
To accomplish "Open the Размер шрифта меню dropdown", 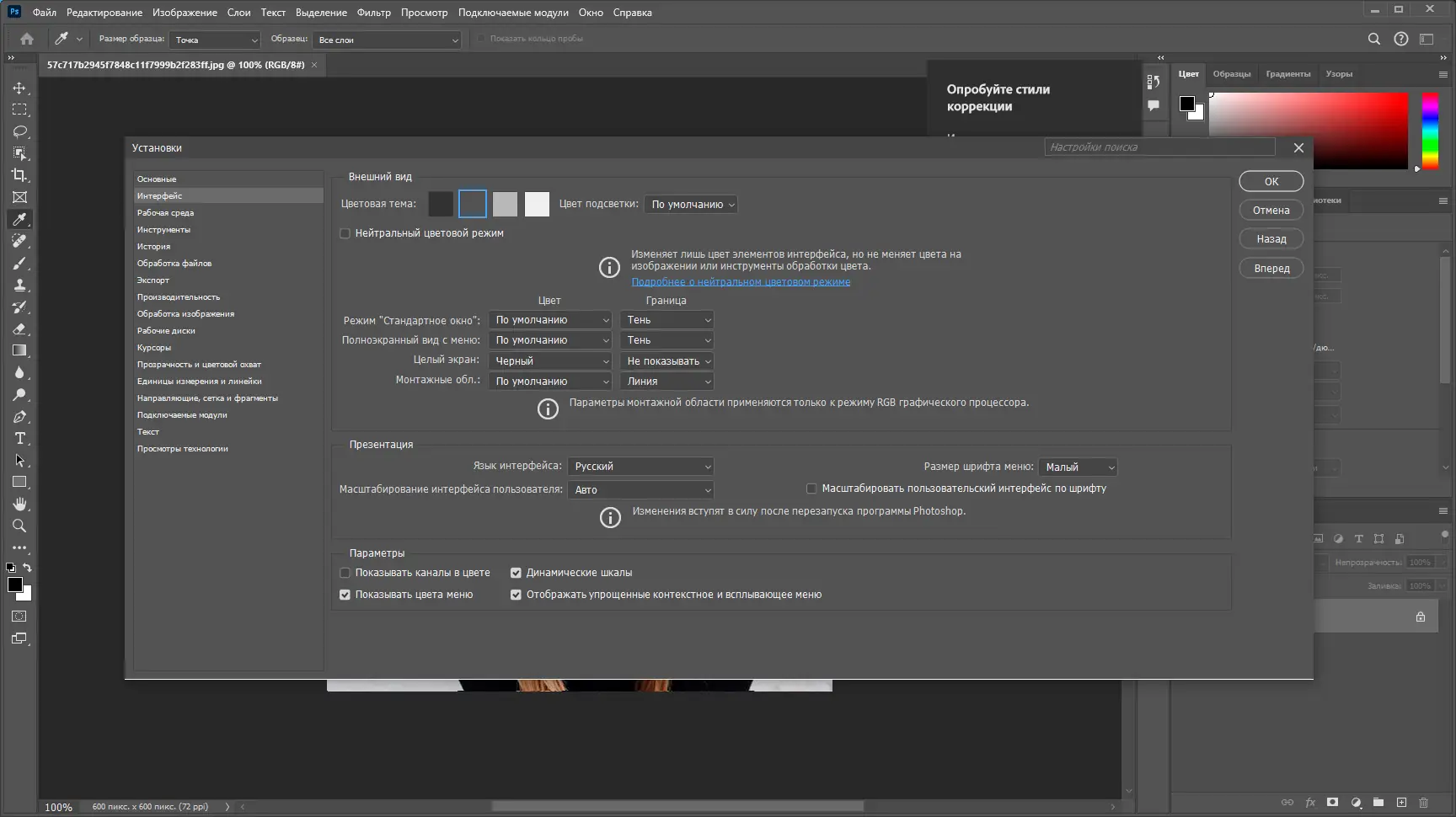I will point(1079,467).
